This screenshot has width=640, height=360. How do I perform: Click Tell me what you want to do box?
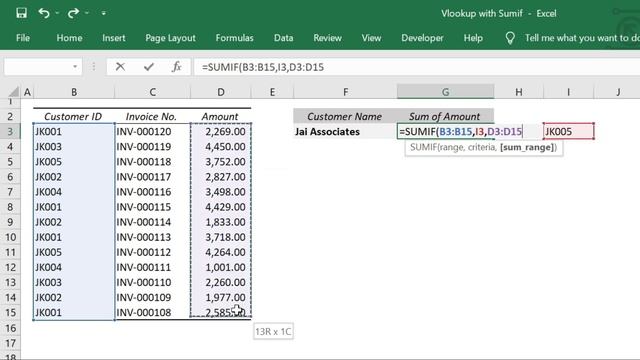pos(582,38)
